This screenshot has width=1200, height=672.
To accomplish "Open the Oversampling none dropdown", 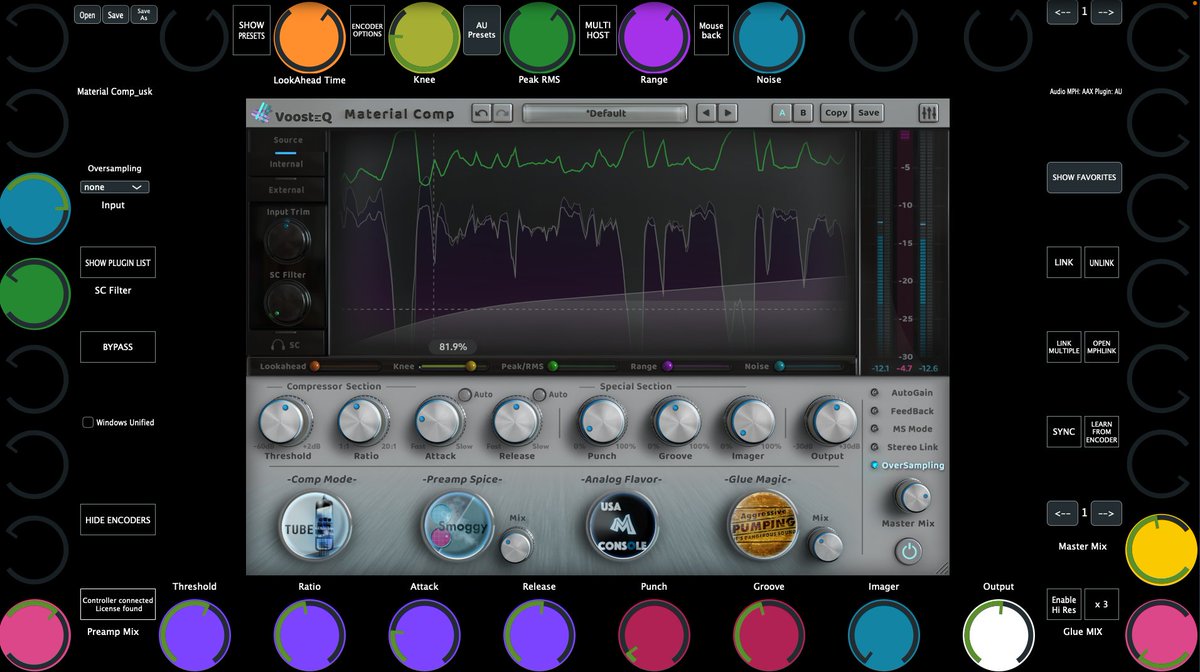I will (x=115, y=187).
